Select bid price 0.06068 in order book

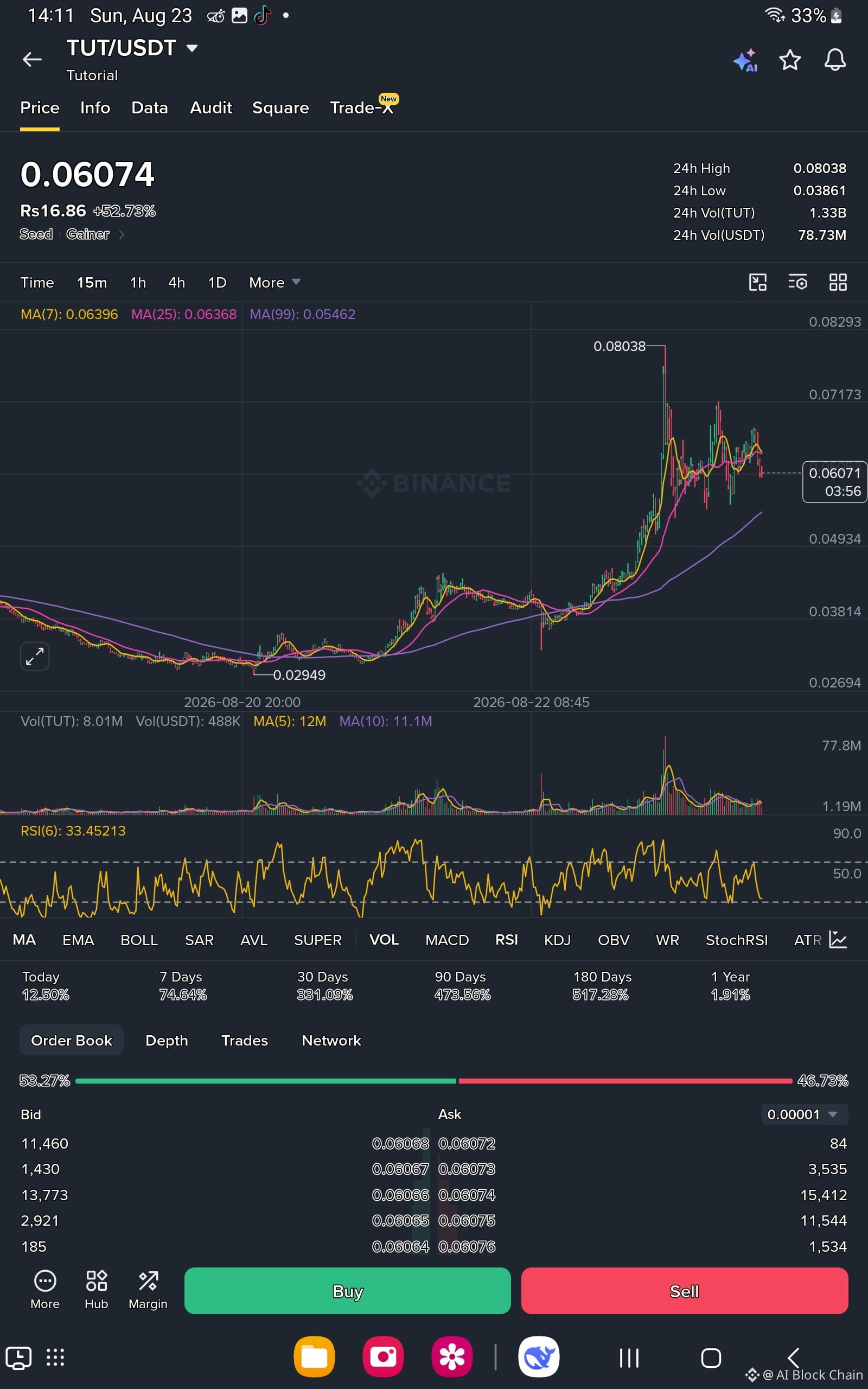(x=400, y=1143)
